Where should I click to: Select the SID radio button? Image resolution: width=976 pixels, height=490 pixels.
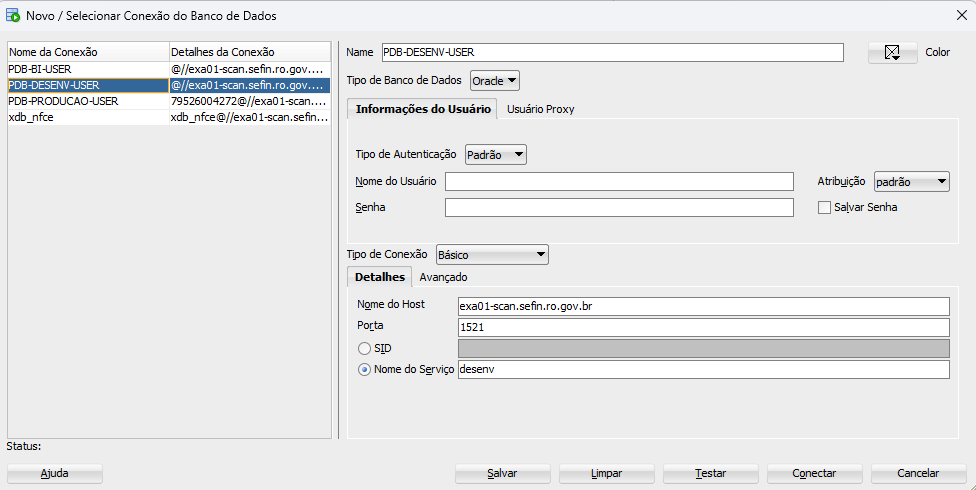pyautogui.click(x=364, y=348)
